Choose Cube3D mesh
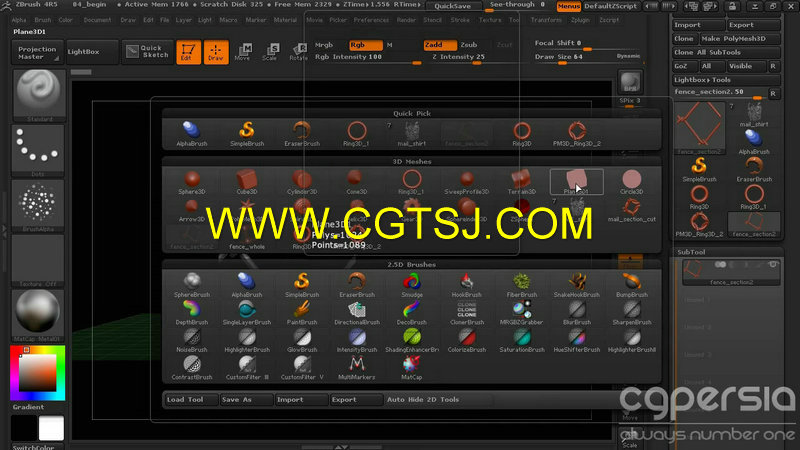Viewport: 800px width, 450px height. (x=247, y=182)
